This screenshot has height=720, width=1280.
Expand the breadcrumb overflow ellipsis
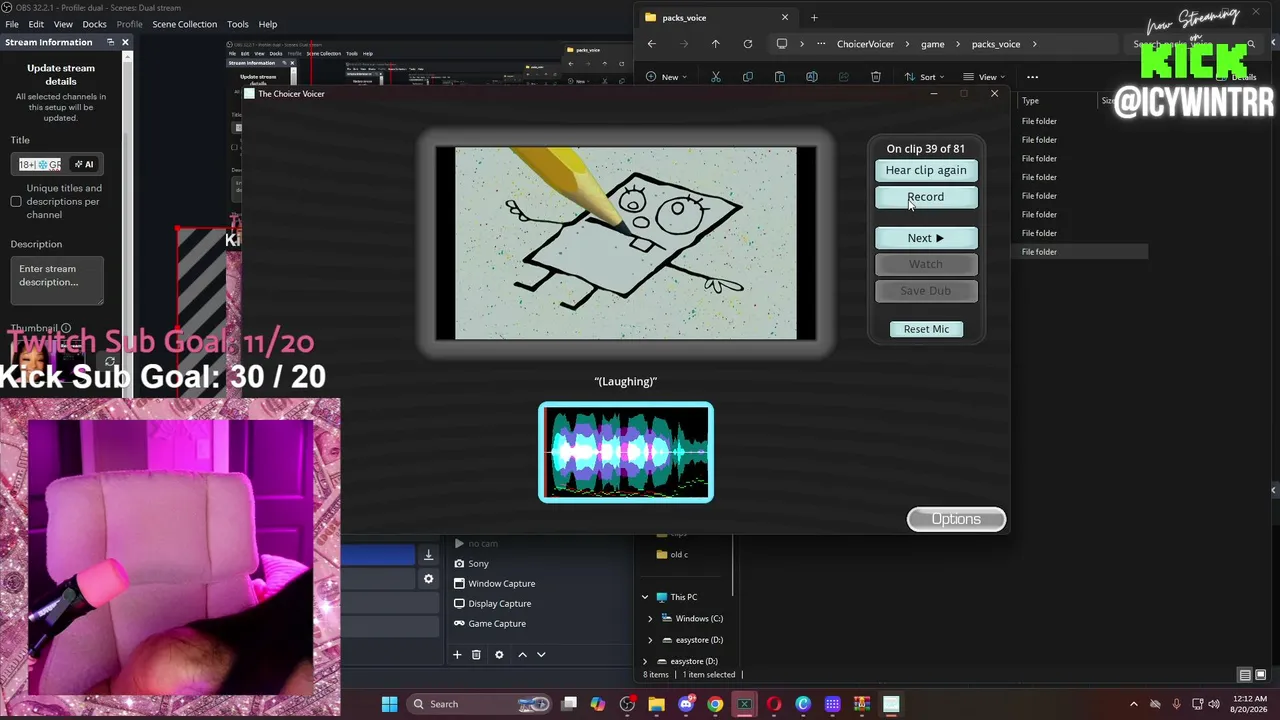tap(821, 44)
